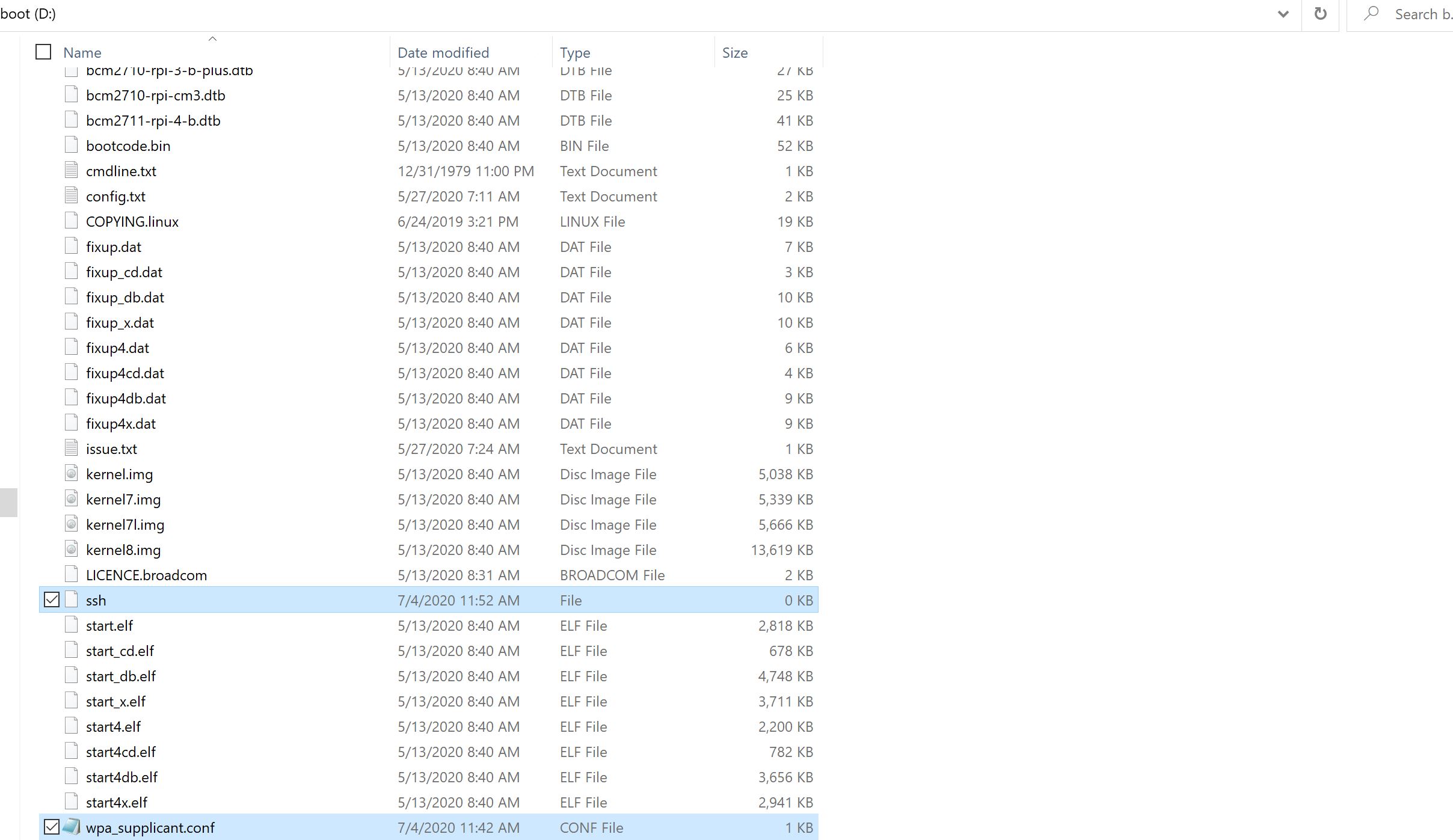Sort files by the Type column
The image size is (1453, 840).
coord(575,52)
